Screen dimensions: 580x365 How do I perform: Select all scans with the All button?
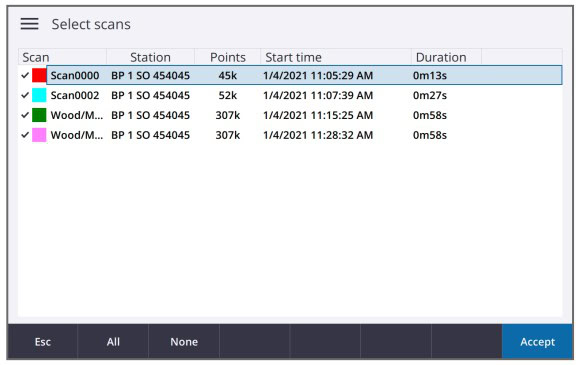[x=113, y=342]
